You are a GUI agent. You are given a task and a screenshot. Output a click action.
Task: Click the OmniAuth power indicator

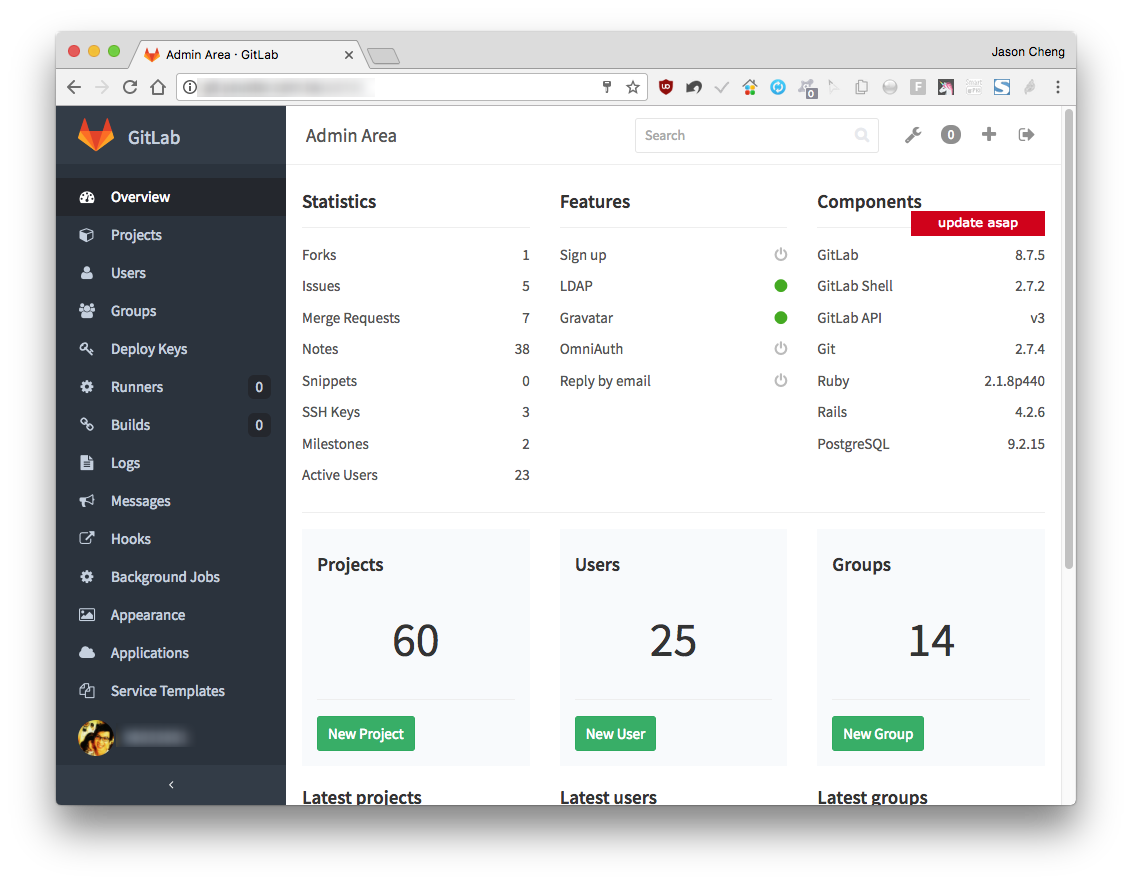coord(780,349)
